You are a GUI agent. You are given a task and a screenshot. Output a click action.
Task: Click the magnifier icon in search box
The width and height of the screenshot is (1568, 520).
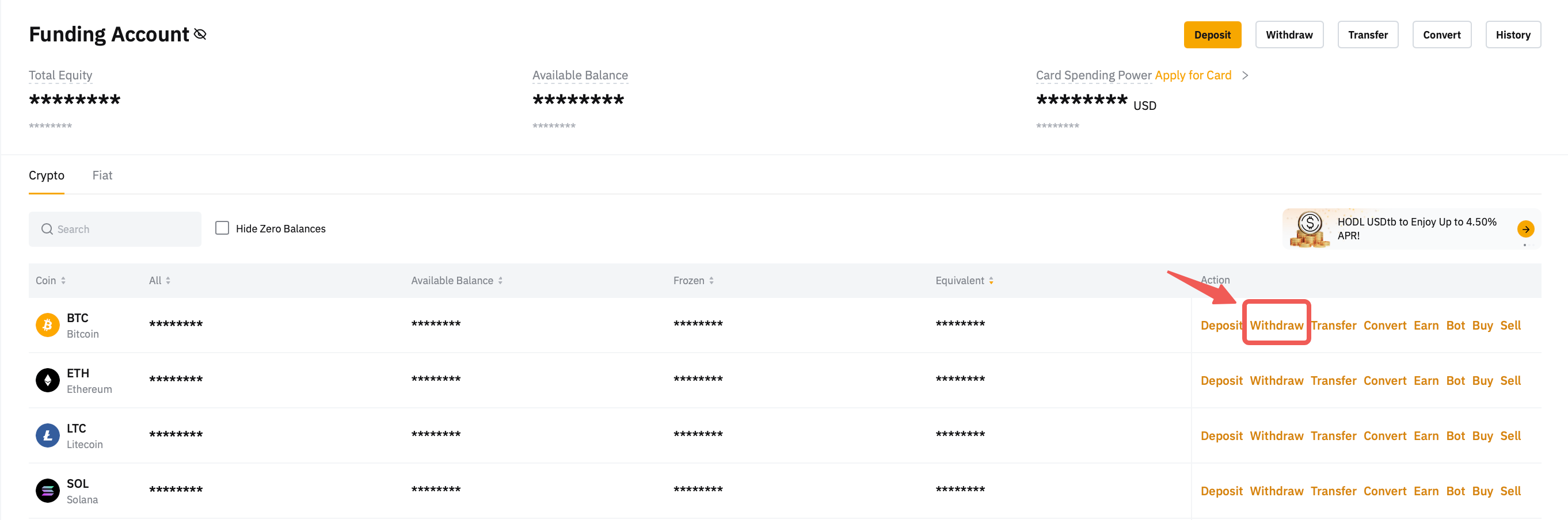tap(47, 230)
